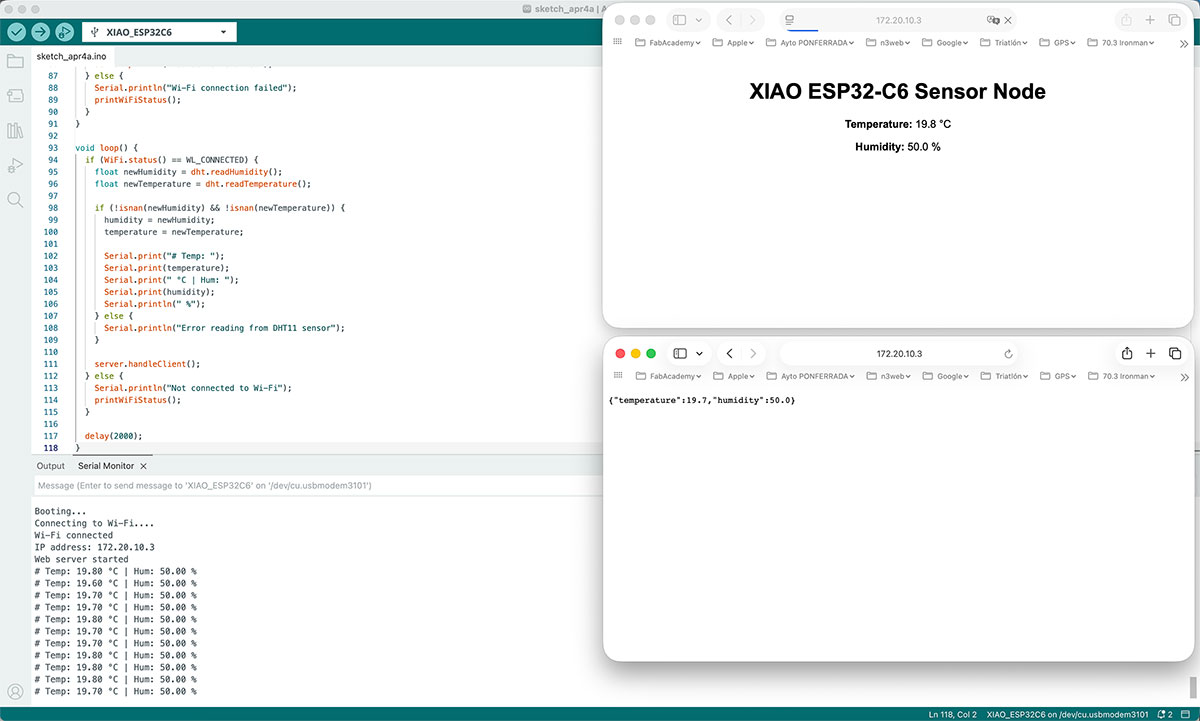Open sidebar options chevron in bottom Safari window
Screen dimensions: 1200x721
(699, 353)
